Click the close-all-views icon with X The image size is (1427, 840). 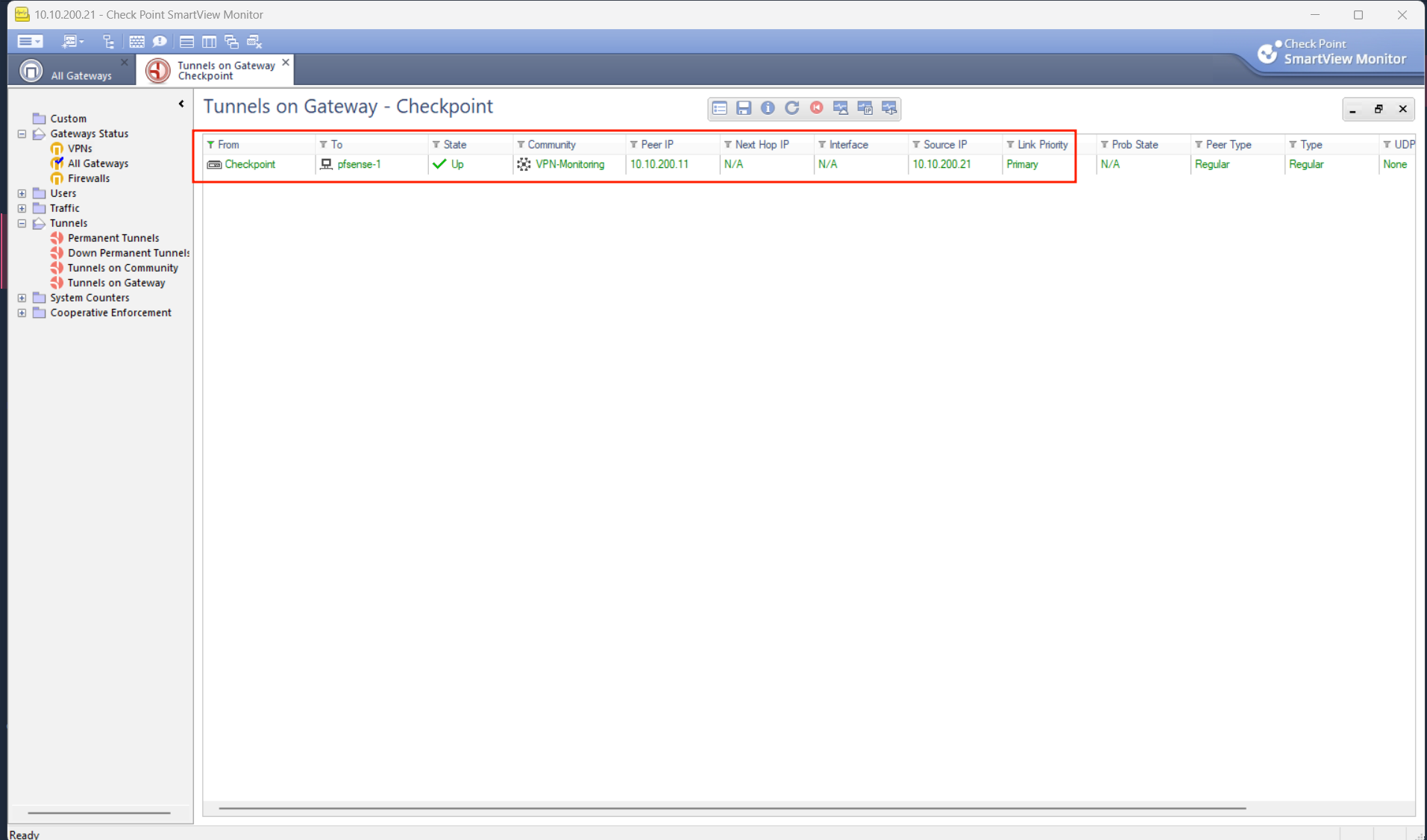[x=254, y=42]
